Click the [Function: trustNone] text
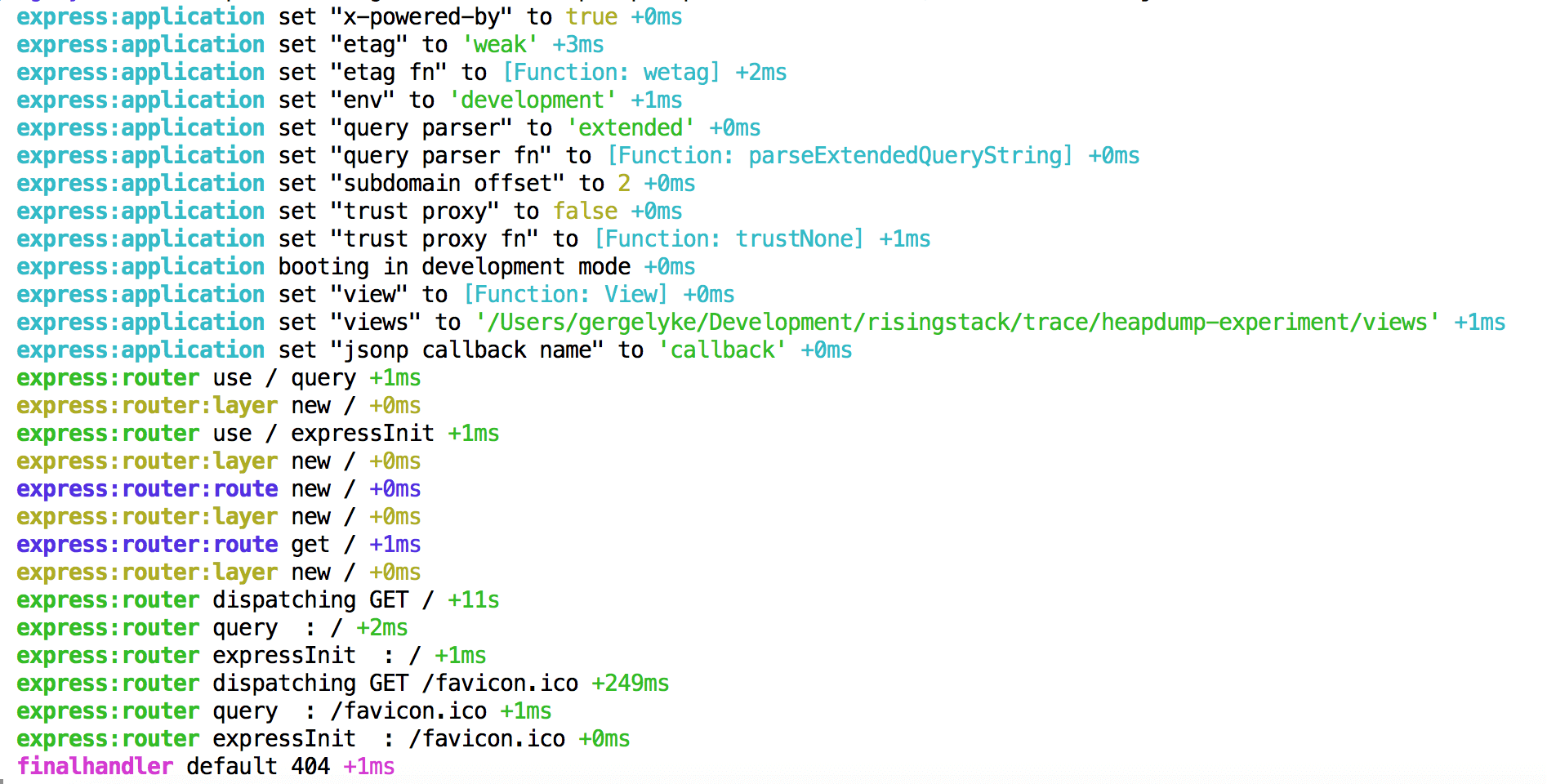This screenshot has width=1547, height=784. pos(729,239)
